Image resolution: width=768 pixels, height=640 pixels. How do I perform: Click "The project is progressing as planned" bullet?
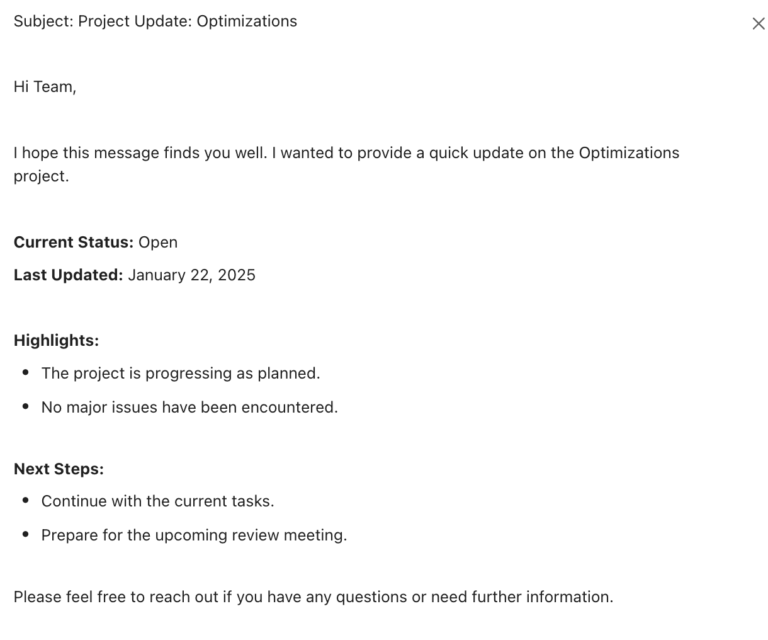pos(180,373)
